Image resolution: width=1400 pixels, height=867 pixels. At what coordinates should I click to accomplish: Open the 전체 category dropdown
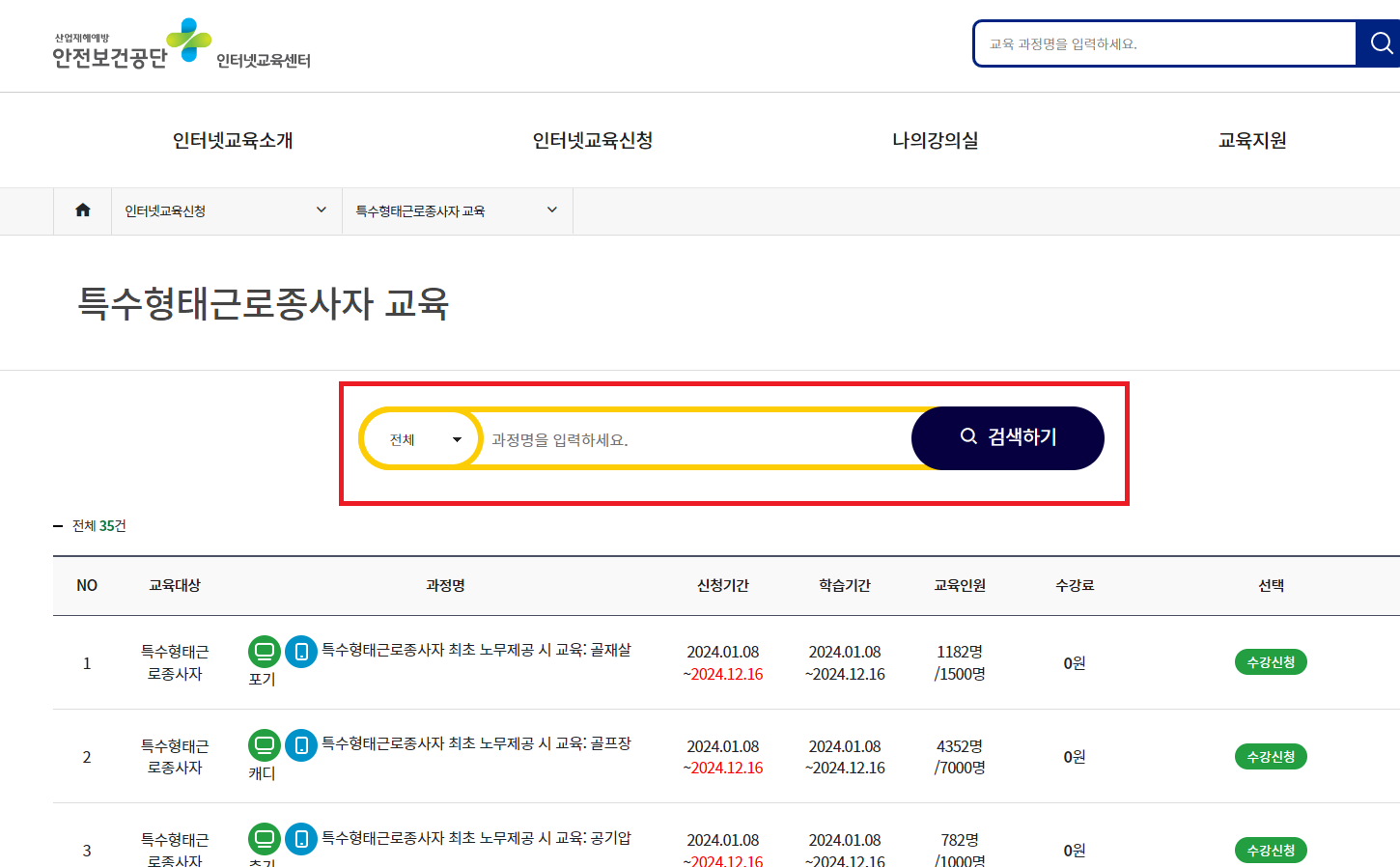(420, 437)
